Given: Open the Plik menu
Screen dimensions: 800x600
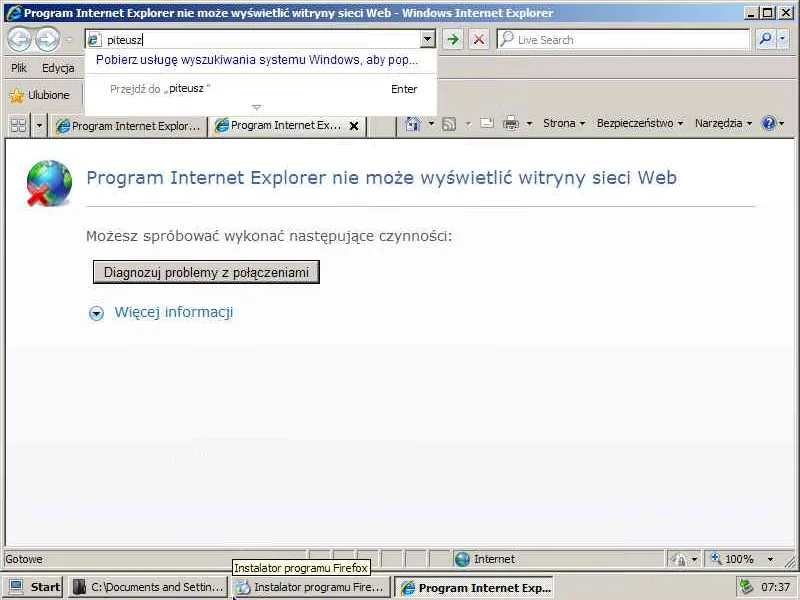Looking at the screenshot, I should click(19, 68).
